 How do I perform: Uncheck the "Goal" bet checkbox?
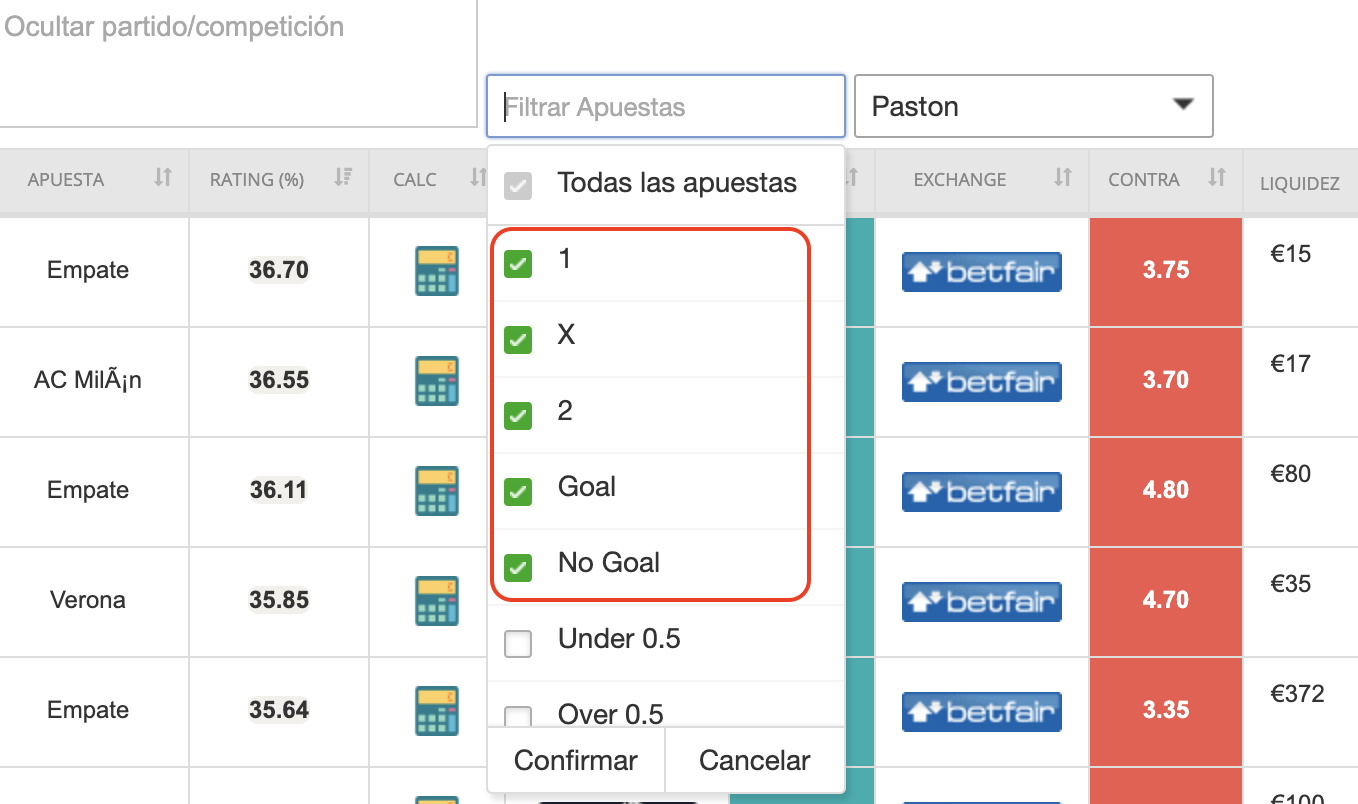tap(518, 491)
